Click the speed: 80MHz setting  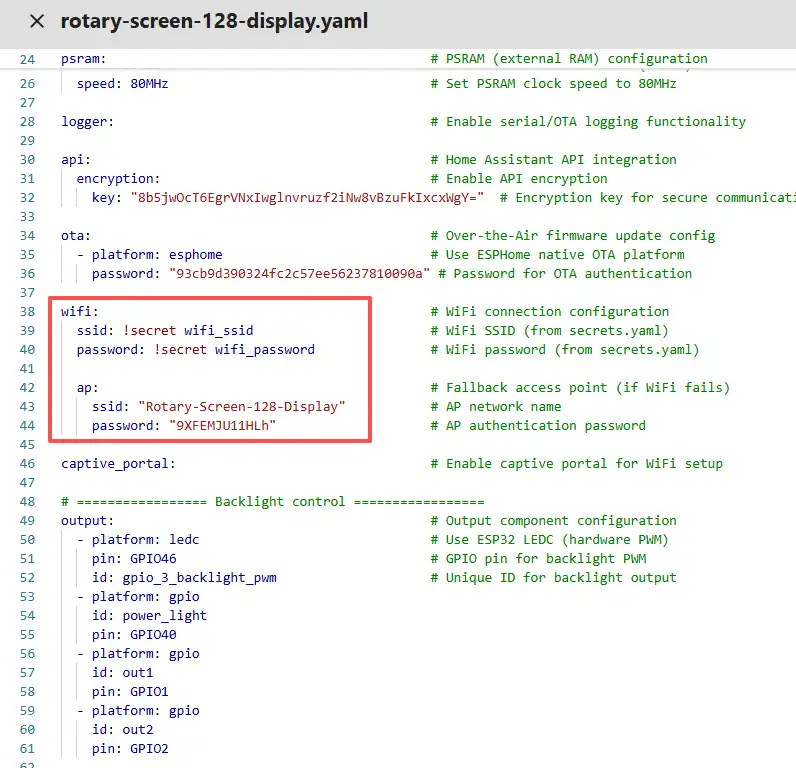pyautogui.click(x=122, y=83)
